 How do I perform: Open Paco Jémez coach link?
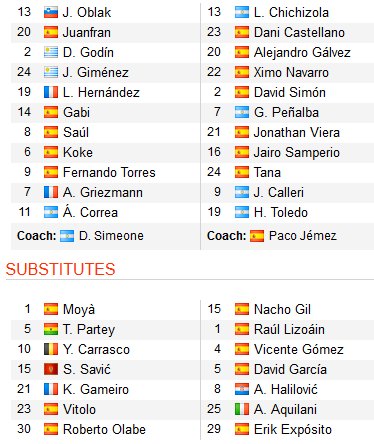point(303,236)
